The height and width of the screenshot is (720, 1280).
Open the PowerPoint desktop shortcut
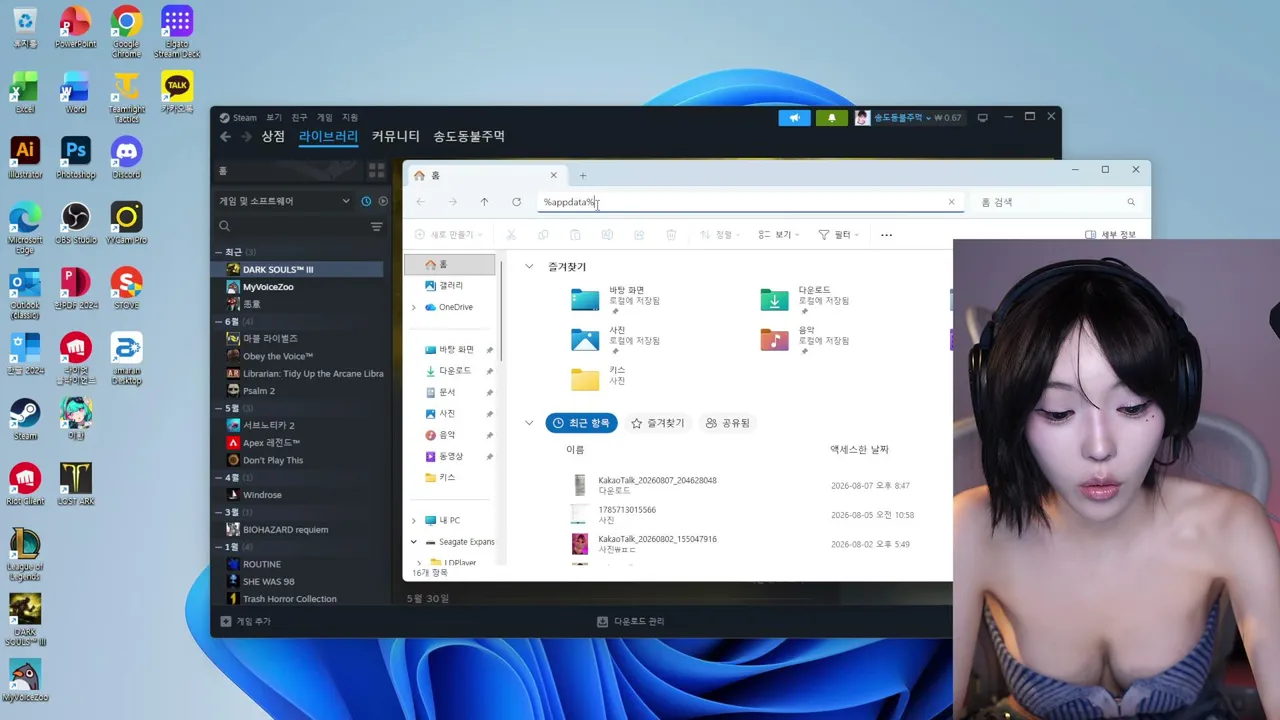click(76, 27)
